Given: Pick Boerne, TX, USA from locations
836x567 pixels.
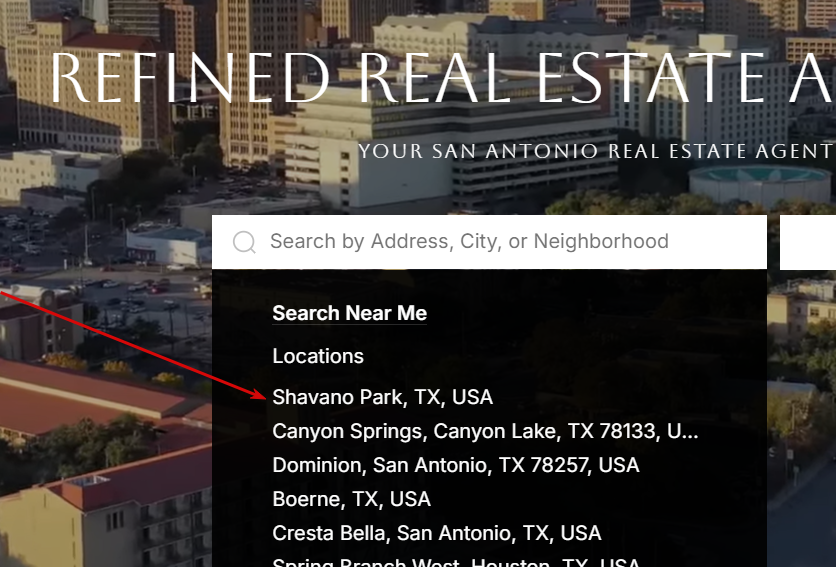Looking at the screenshot, I should (351, 499).
